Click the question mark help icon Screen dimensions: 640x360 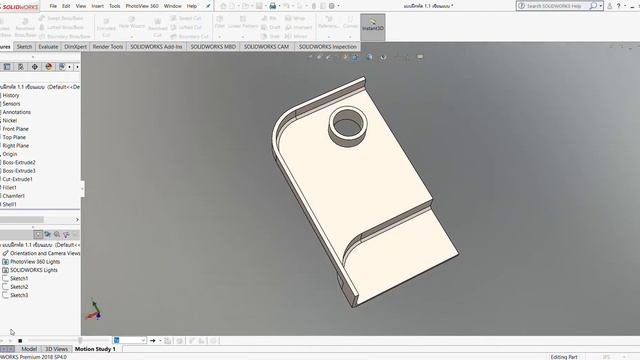click(618, 6)
